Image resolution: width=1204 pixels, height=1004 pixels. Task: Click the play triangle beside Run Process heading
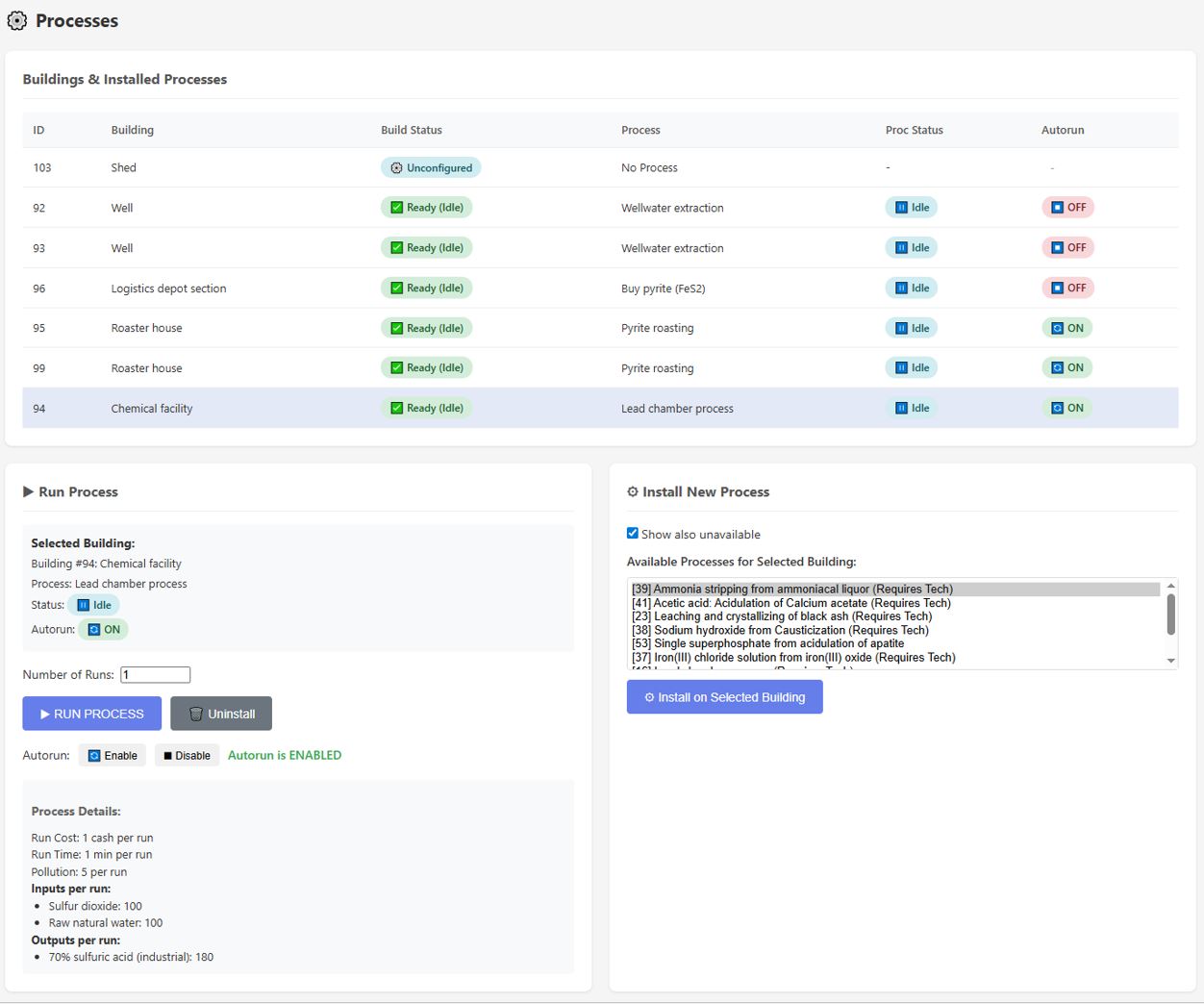29,491
